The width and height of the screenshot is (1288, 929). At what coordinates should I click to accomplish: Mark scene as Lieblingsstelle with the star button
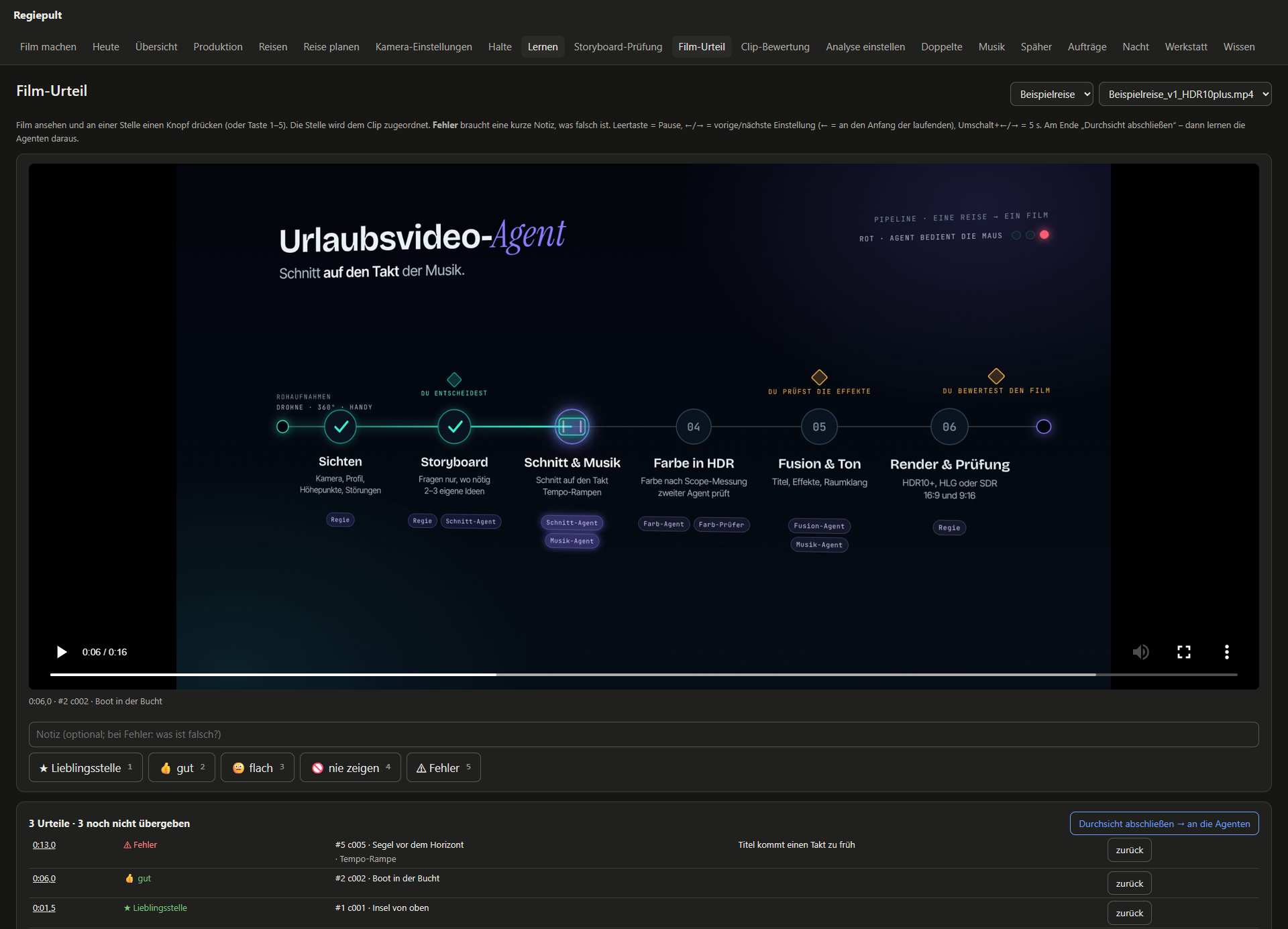pos(86,767)
